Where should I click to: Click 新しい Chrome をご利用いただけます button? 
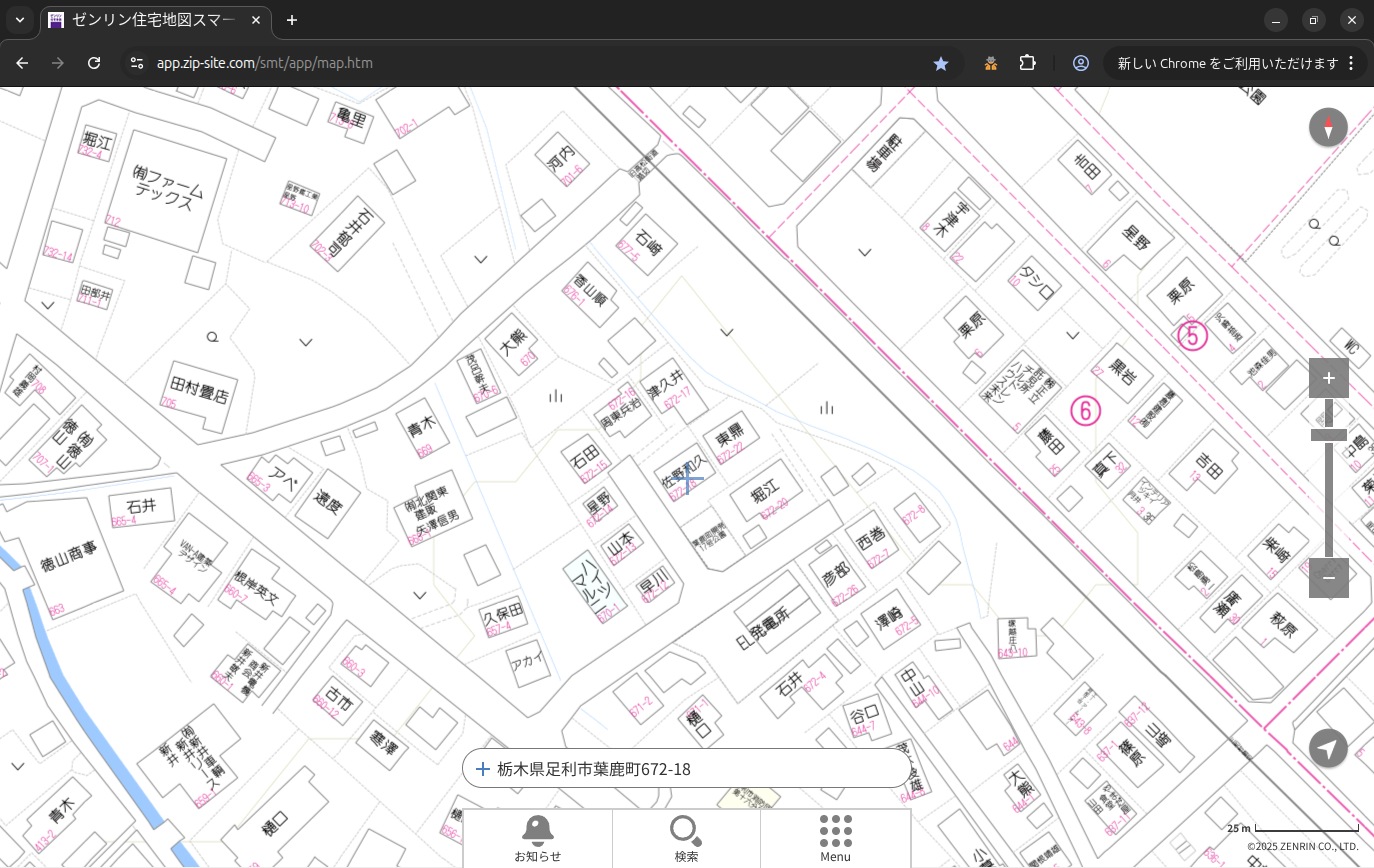[x=1227, y=63]
